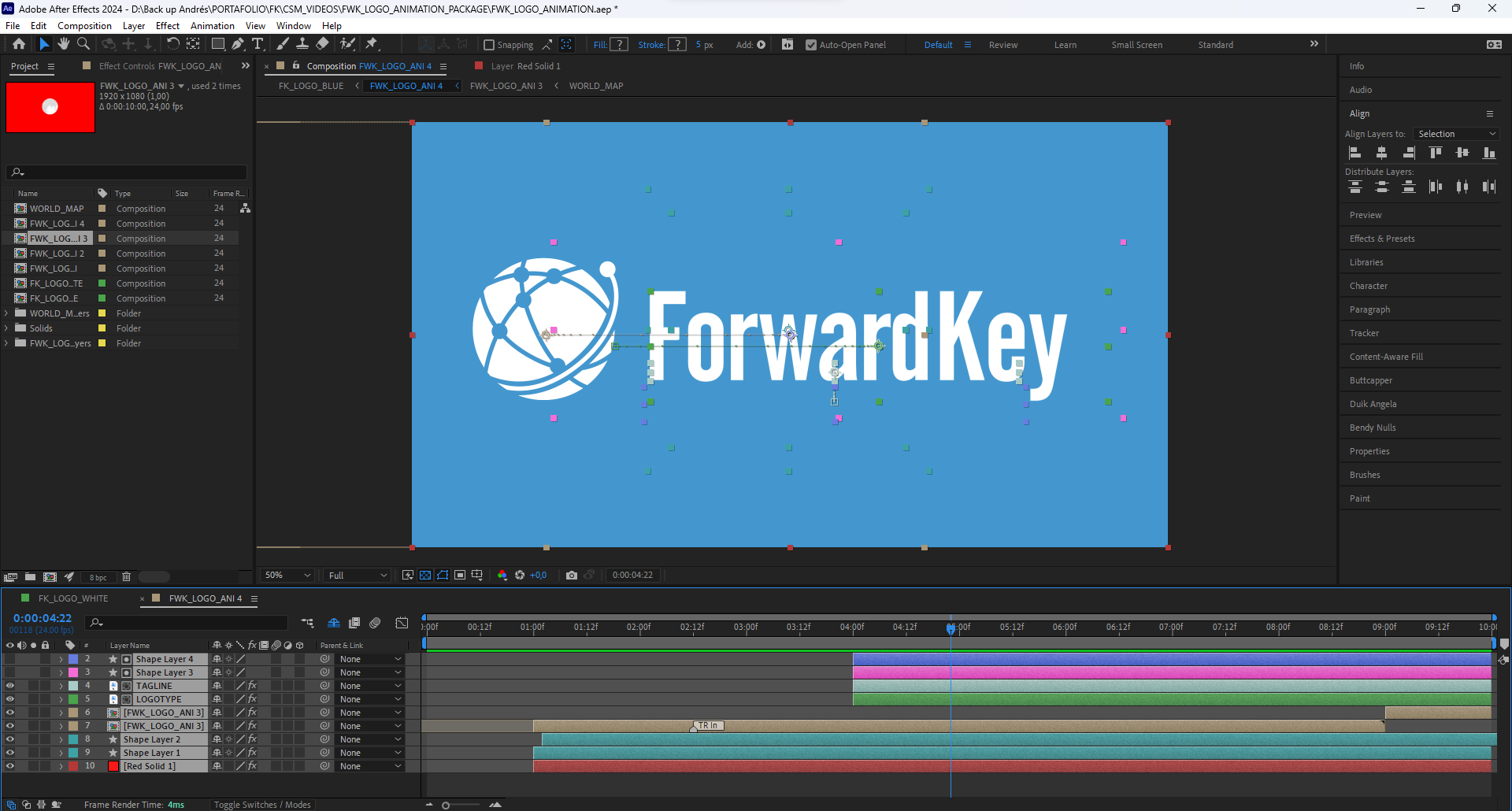Align layers horizontally centered
The height and width of the screenshot is (811, 1512).
point(1381,153)
